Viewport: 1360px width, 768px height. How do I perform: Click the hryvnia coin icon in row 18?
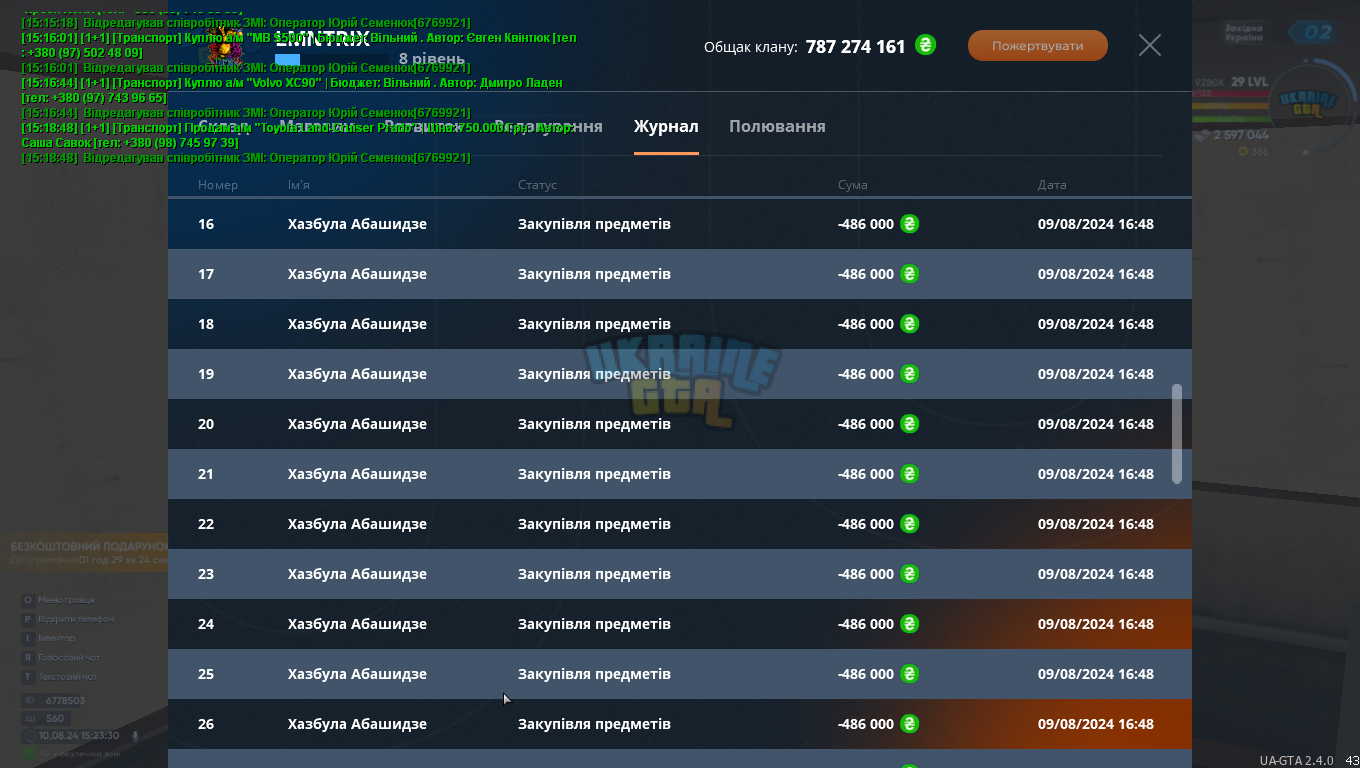tap(909, 323)
